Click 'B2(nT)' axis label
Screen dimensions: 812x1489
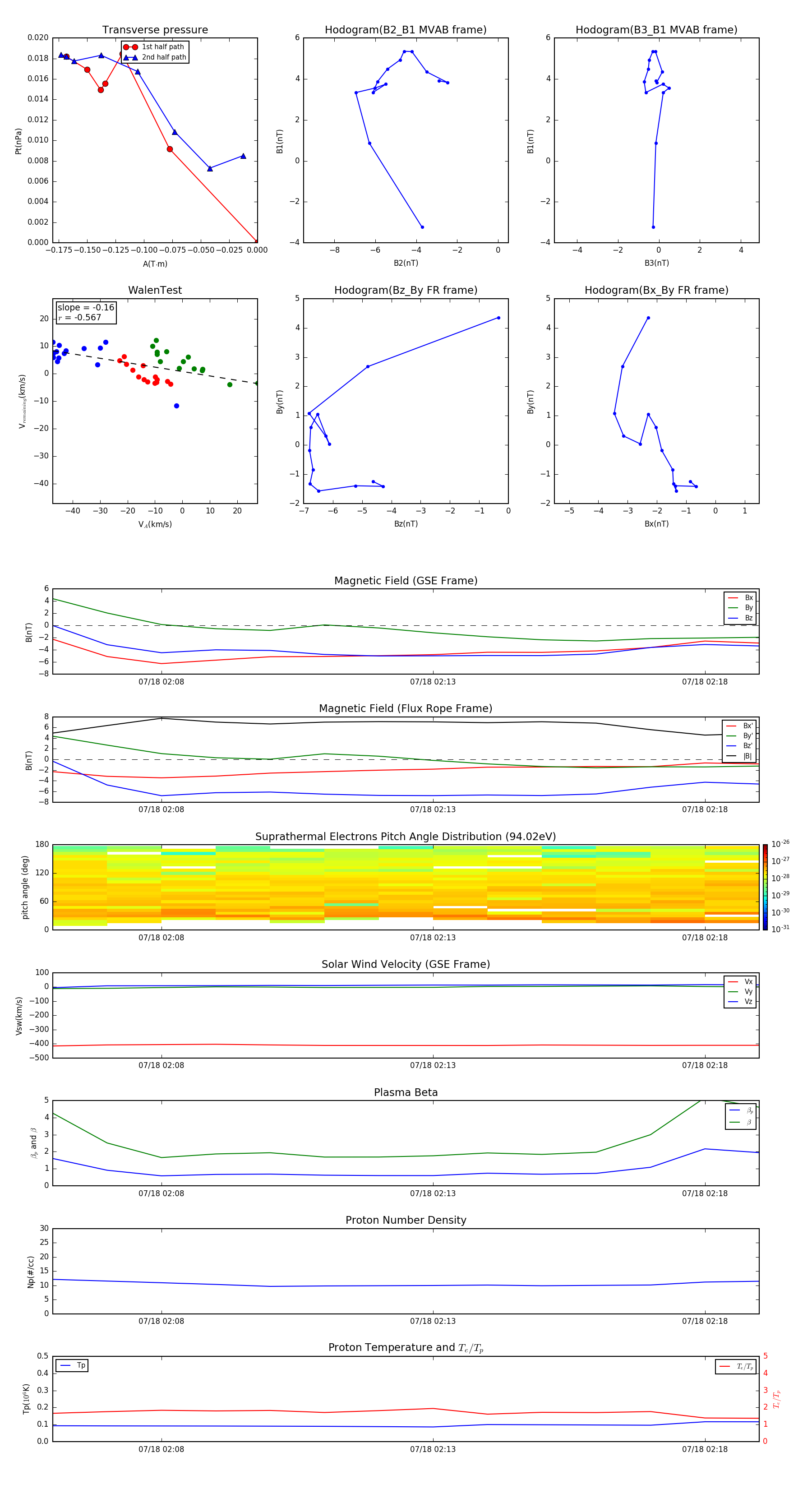point(406,263)
